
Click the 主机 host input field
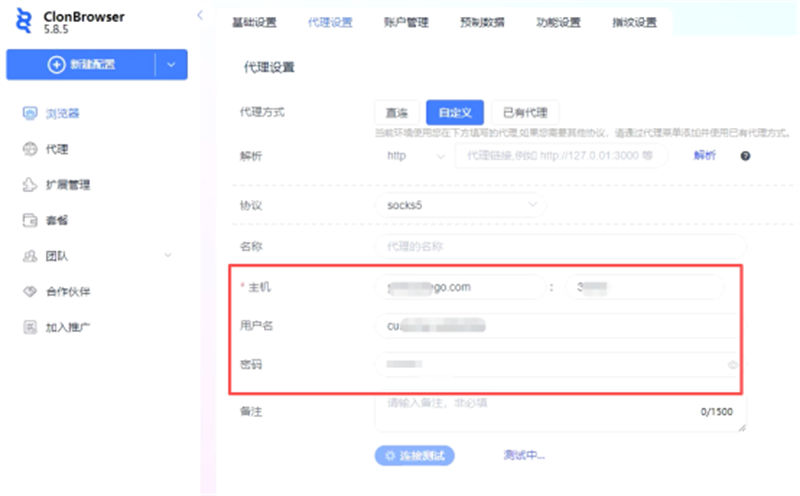(x=461, y=287)
